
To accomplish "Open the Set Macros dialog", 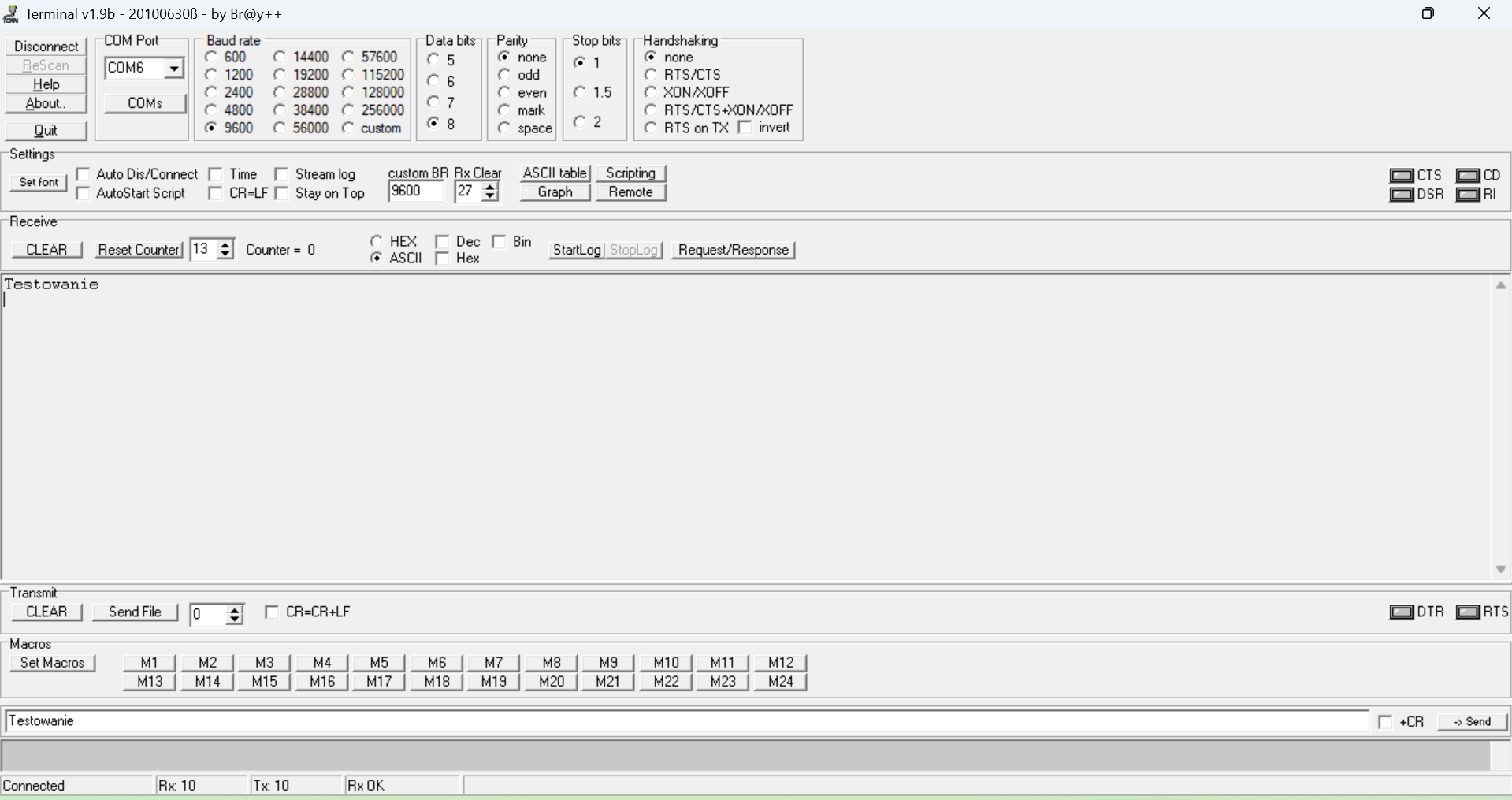I will [53, 663].
